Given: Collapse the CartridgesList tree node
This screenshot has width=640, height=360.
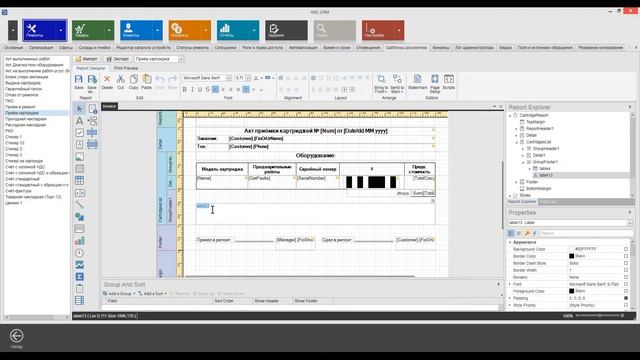Looking at the screenshot, I should (x=517, y=142).
